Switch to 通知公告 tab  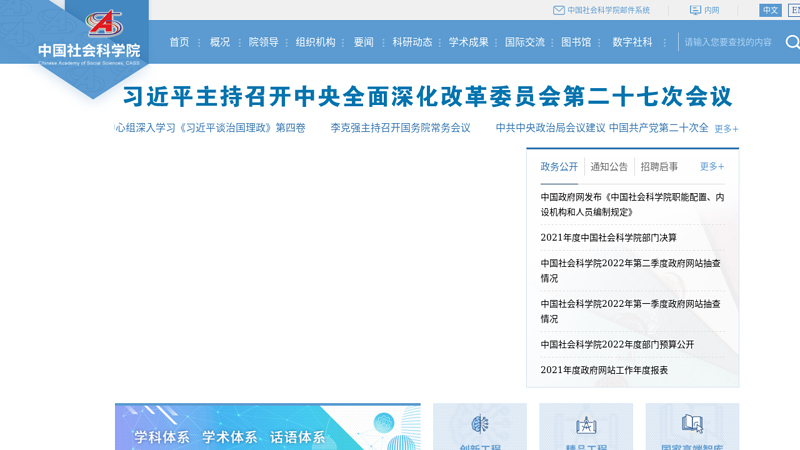609,167
